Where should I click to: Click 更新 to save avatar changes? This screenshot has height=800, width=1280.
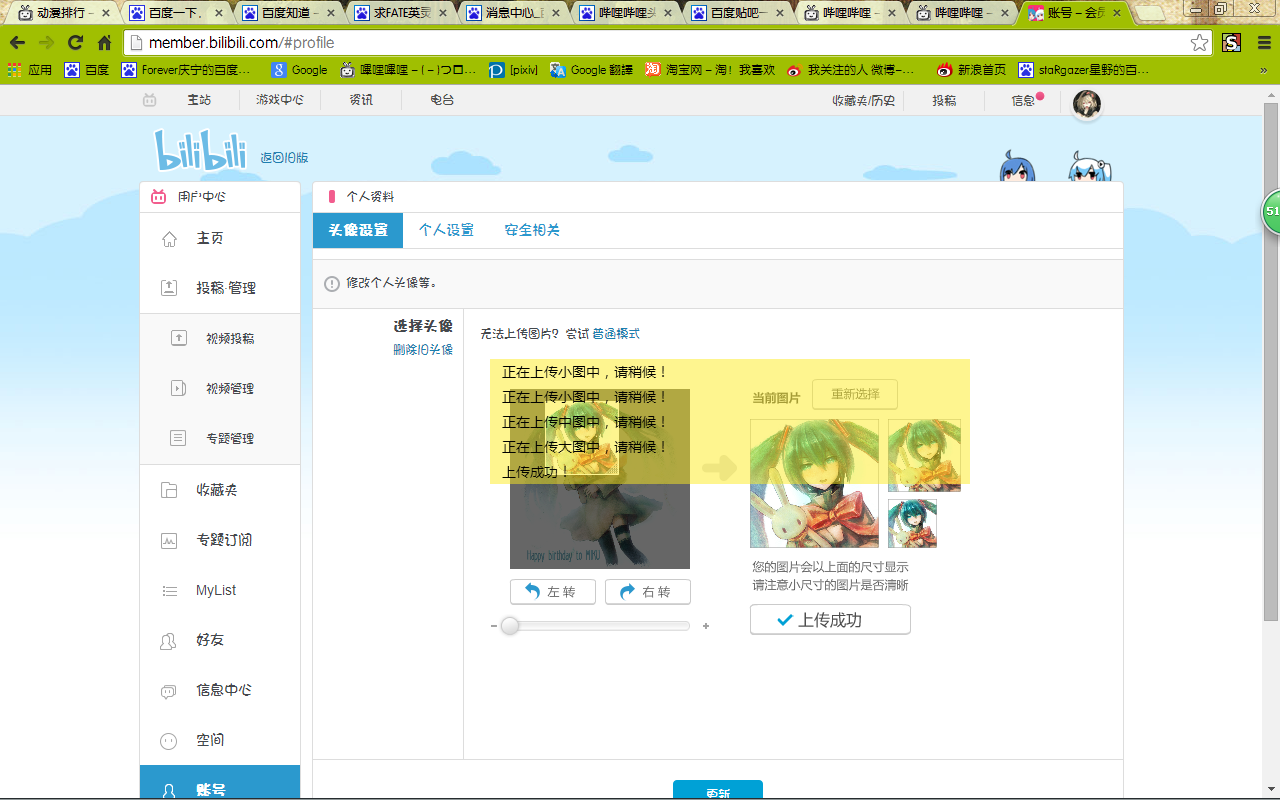[717, 791]
